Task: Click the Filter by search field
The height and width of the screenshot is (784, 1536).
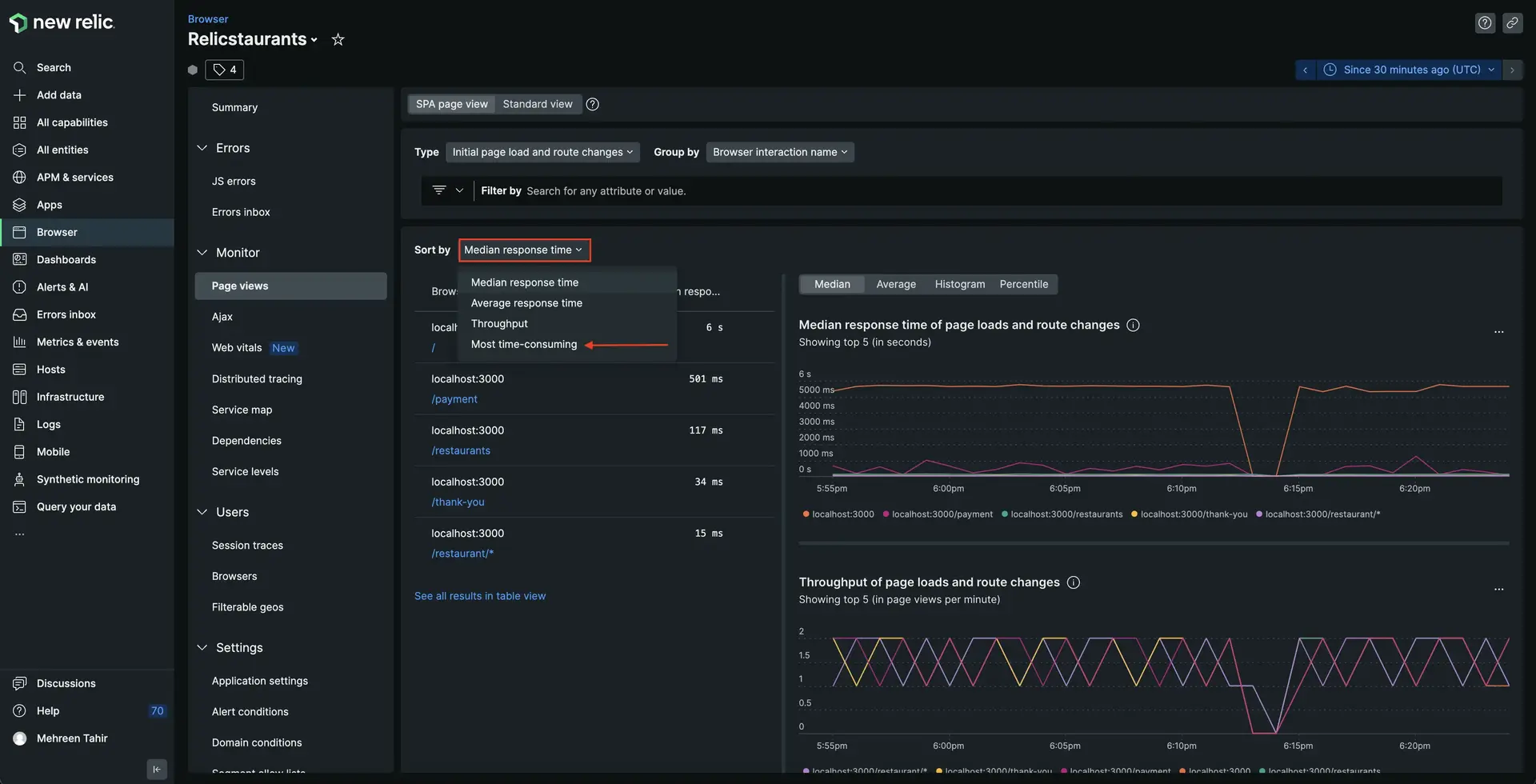Action: pyautogui.click(x=988, y=191)
